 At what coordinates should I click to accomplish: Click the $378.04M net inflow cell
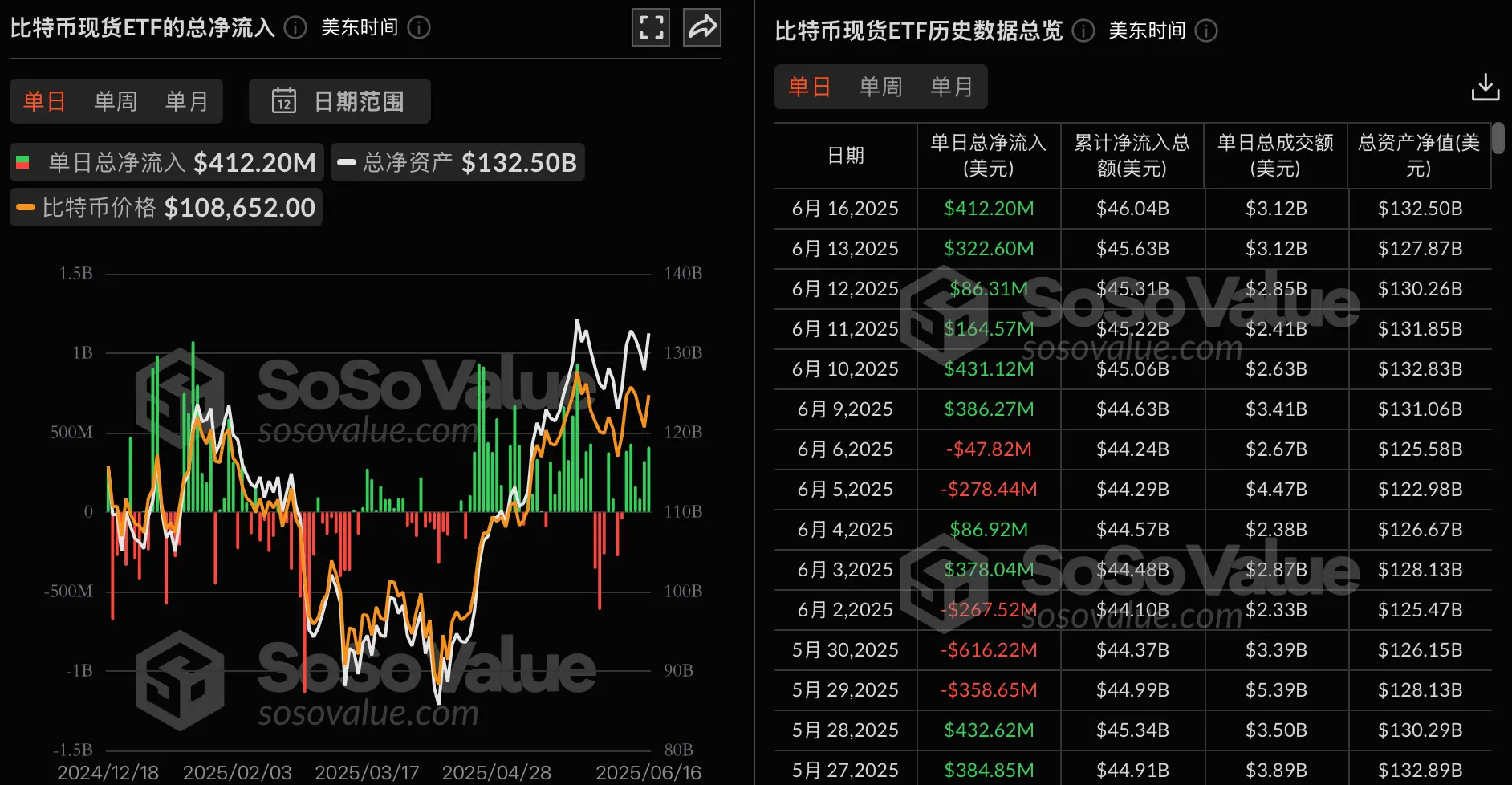click(x=989, y=570)
